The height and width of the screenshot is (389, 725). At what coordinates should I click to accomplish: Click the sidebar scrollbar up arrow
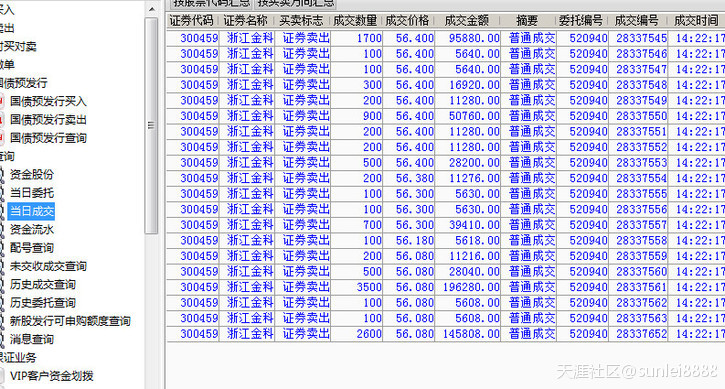tap(152, 9)
